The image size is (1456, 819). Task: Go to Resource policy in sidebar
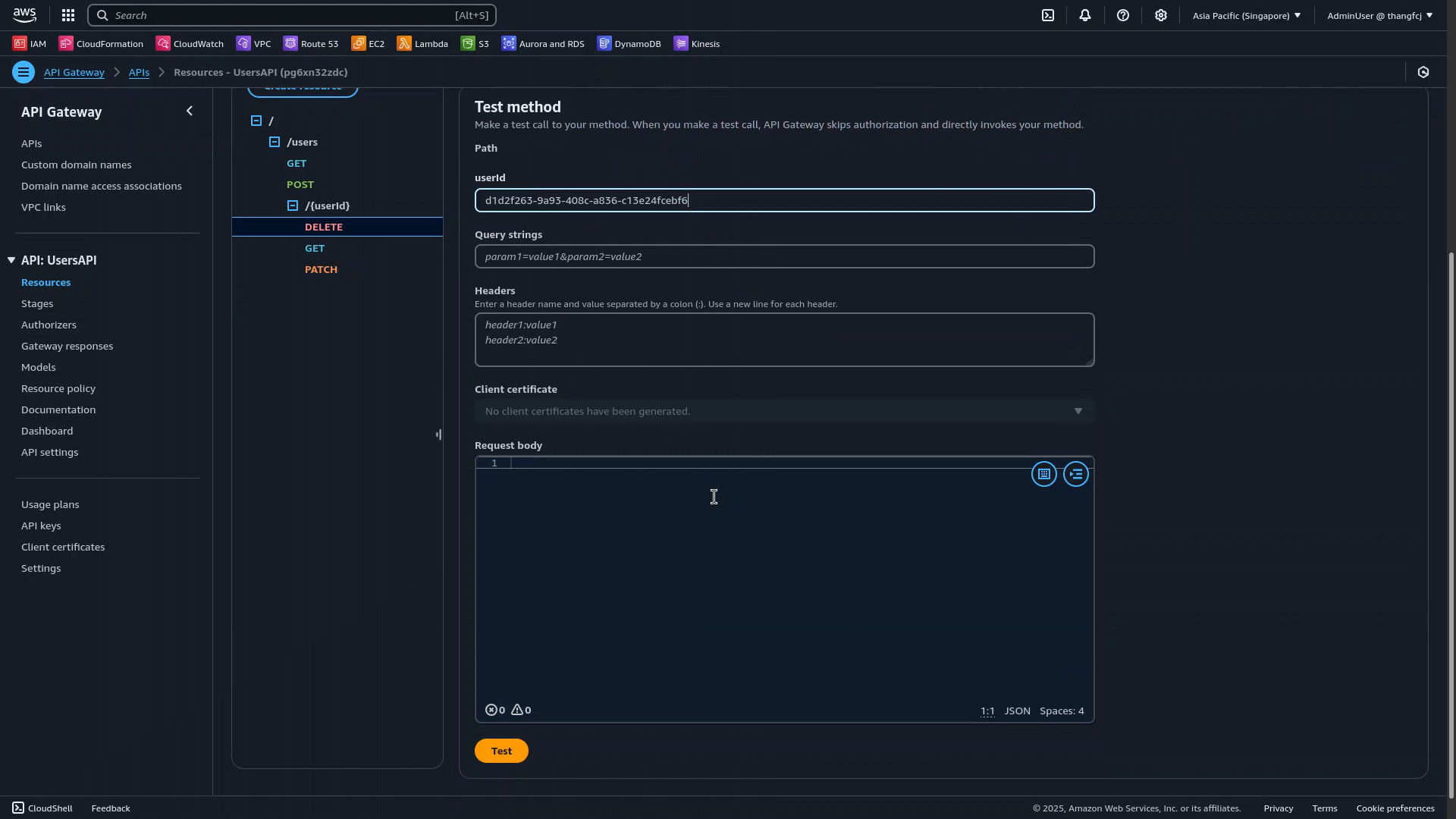point(58,388)
